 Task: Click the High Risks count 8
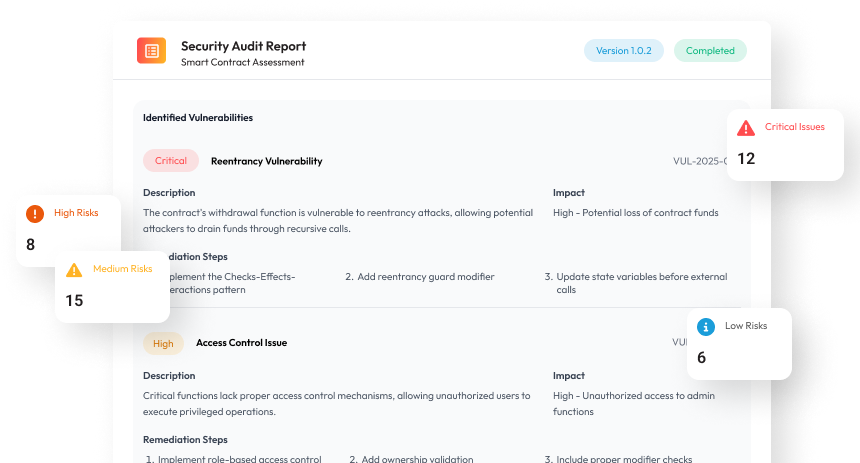[31, 245]
